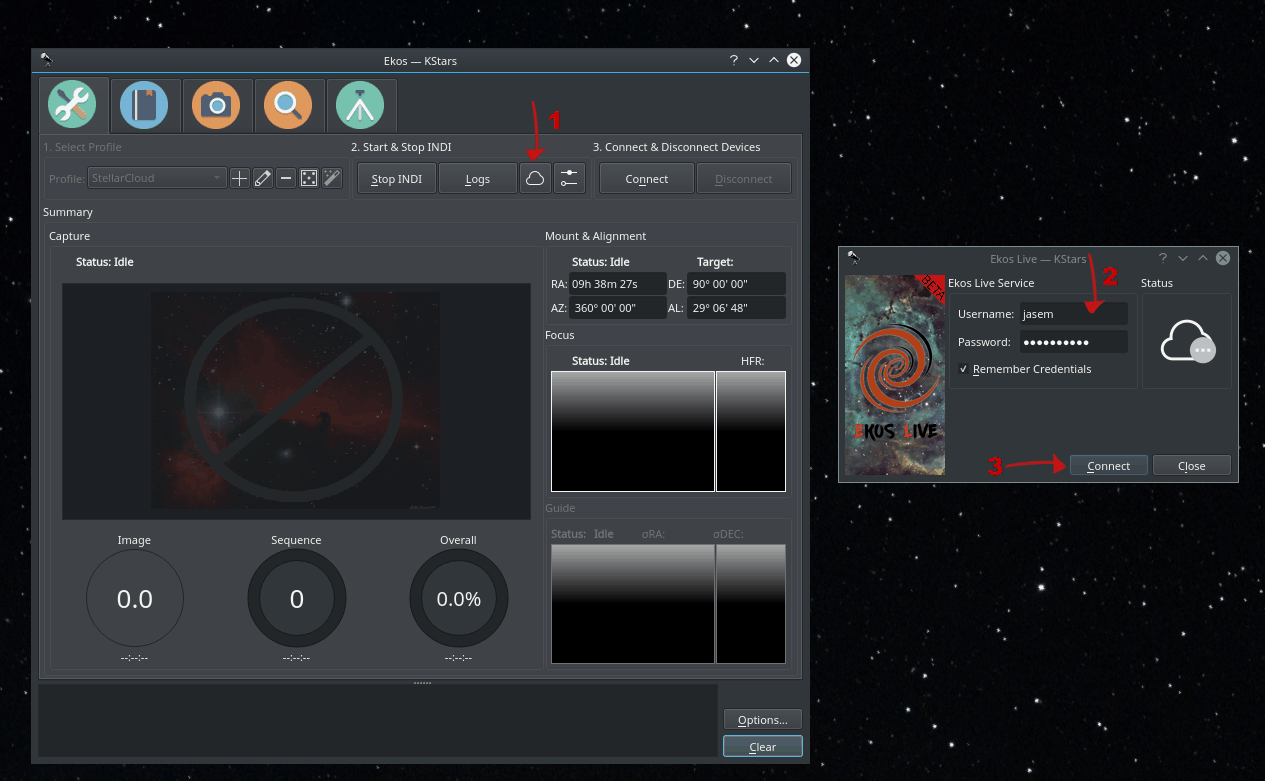The height and width of the screenshot is (781, 1265).
Task: Click the Username field containing jasem
Action: pyautogui.click(x=1074, y=313)
